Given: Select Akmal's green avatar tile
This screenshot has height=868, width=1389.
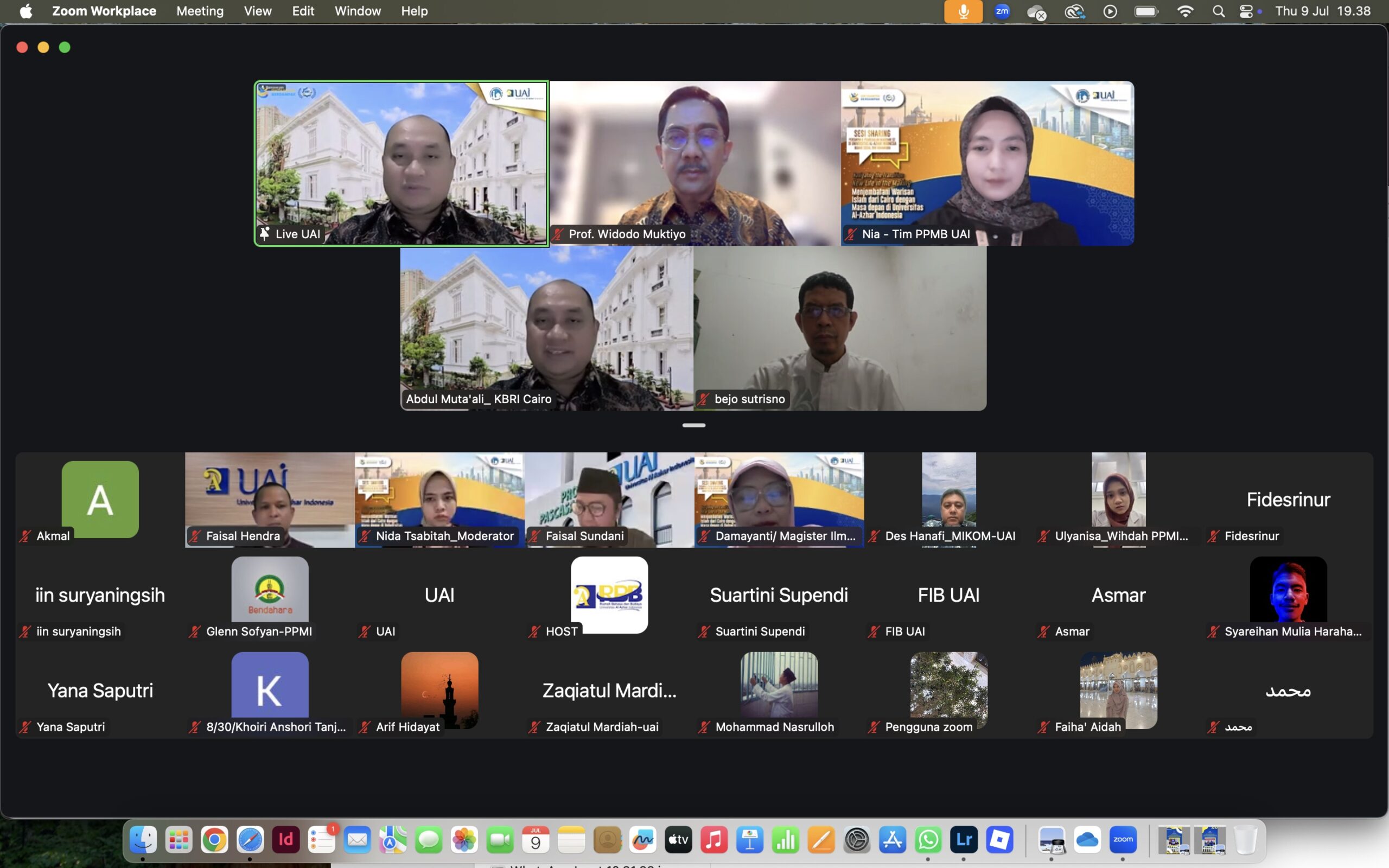Looking at the screenshot, I should (x=100, y=500).
